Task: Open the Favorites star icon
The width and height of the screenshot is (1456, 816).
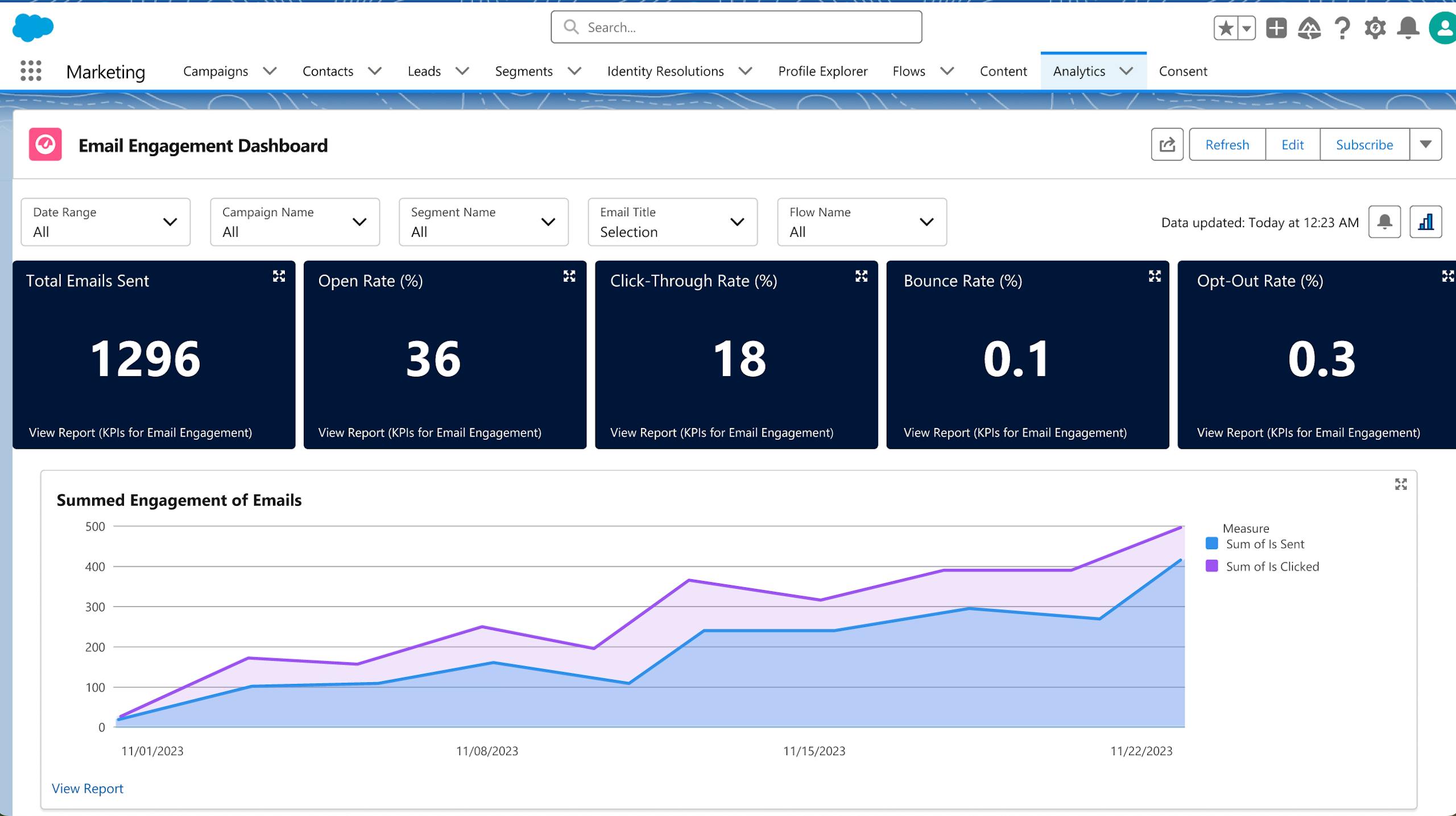Action: pos(1226,28)
